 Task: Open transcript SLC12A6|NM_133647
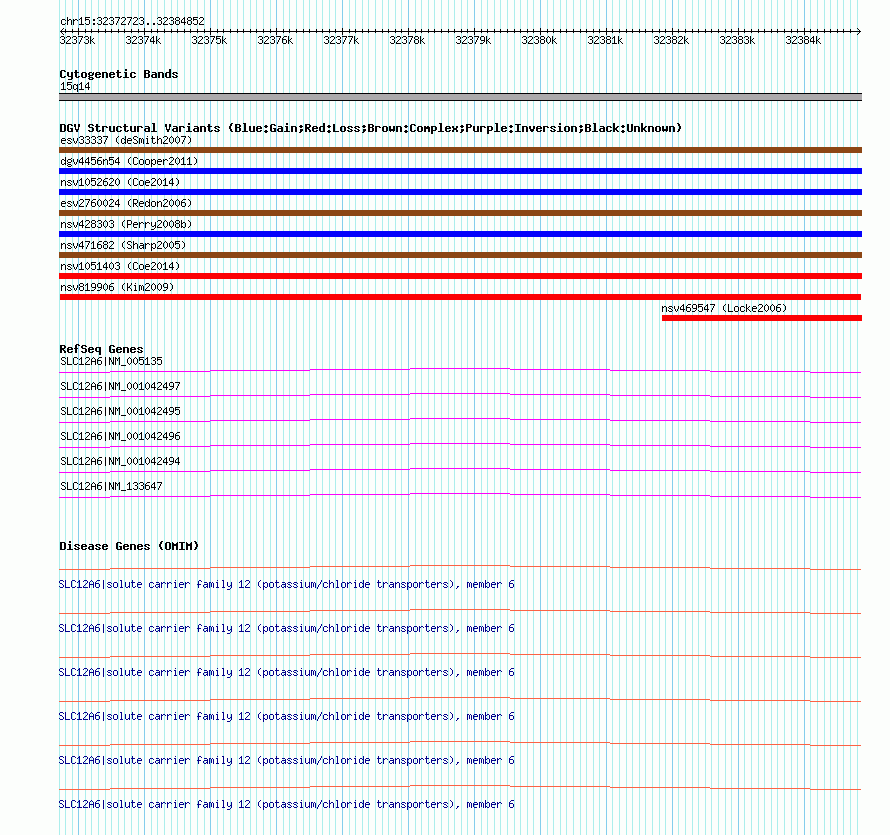111,486
